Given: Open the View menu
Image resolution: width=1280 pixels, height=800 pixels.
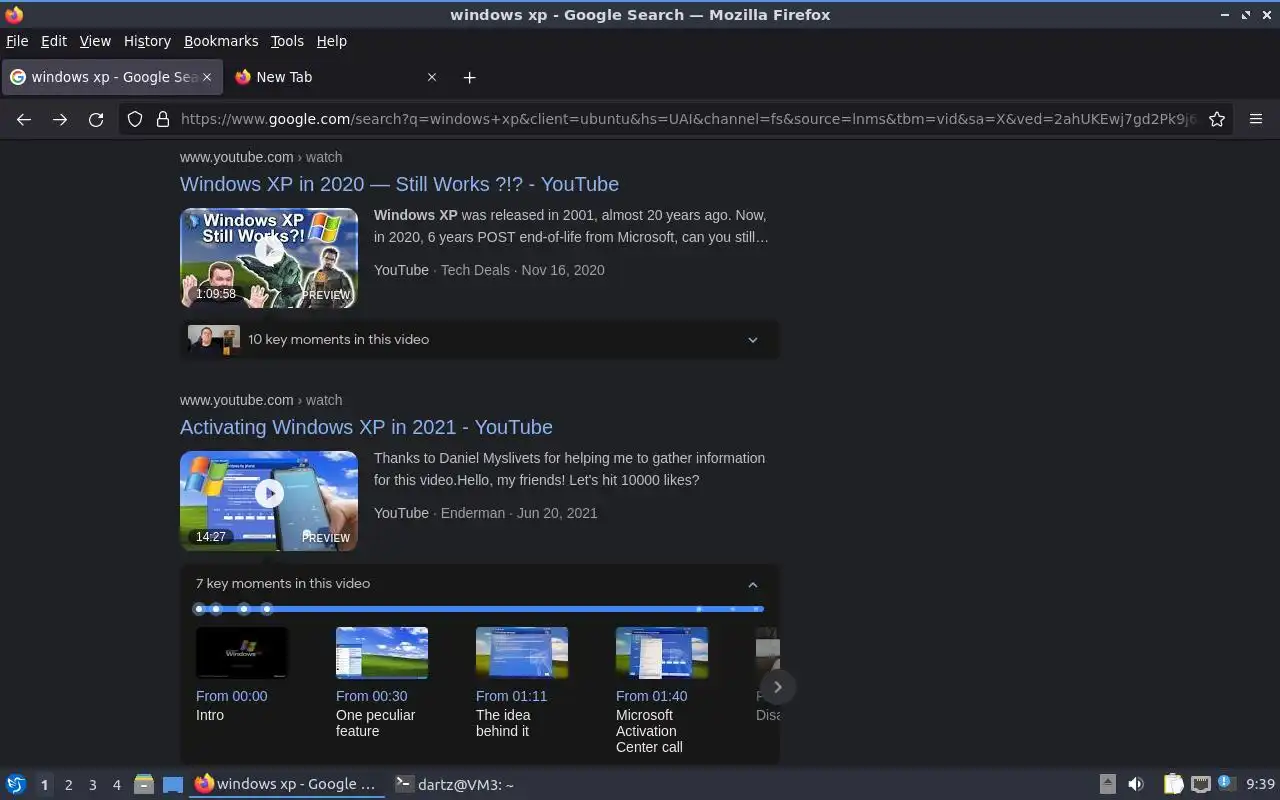Looking at the screenshot, I should (95, 41).
